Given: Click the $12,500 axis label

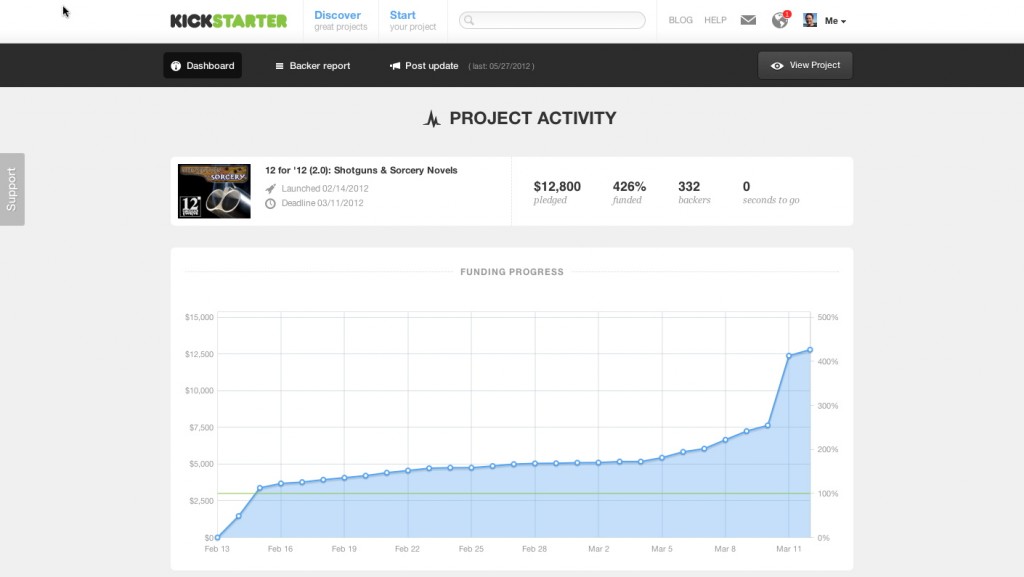Looking at the screenshot, I should pos(199,354).
